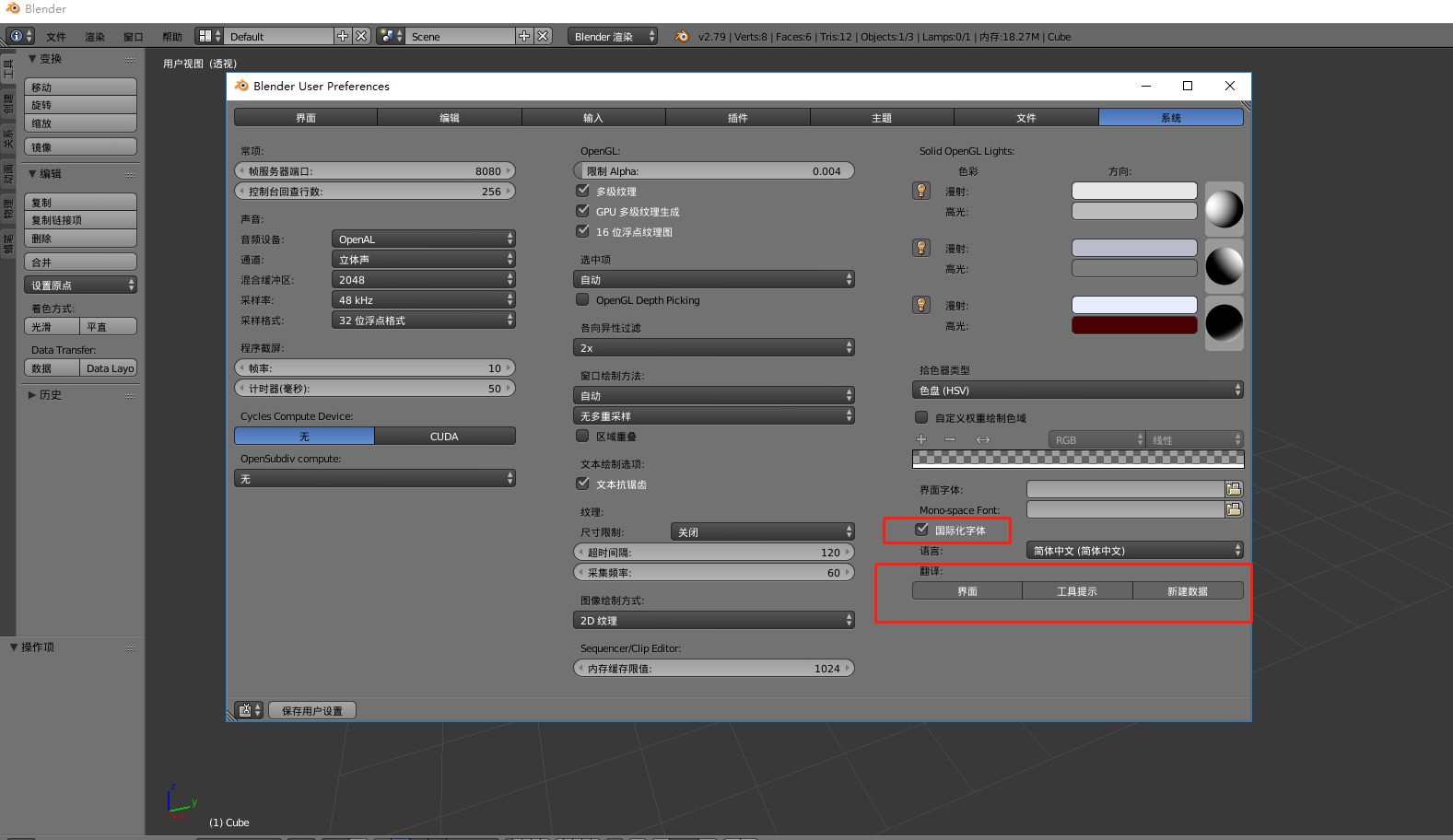The width and height of the screenshot is (1453, 840).
Task: Browse for Mono-space Font file icon
Action: [1234, 509]
